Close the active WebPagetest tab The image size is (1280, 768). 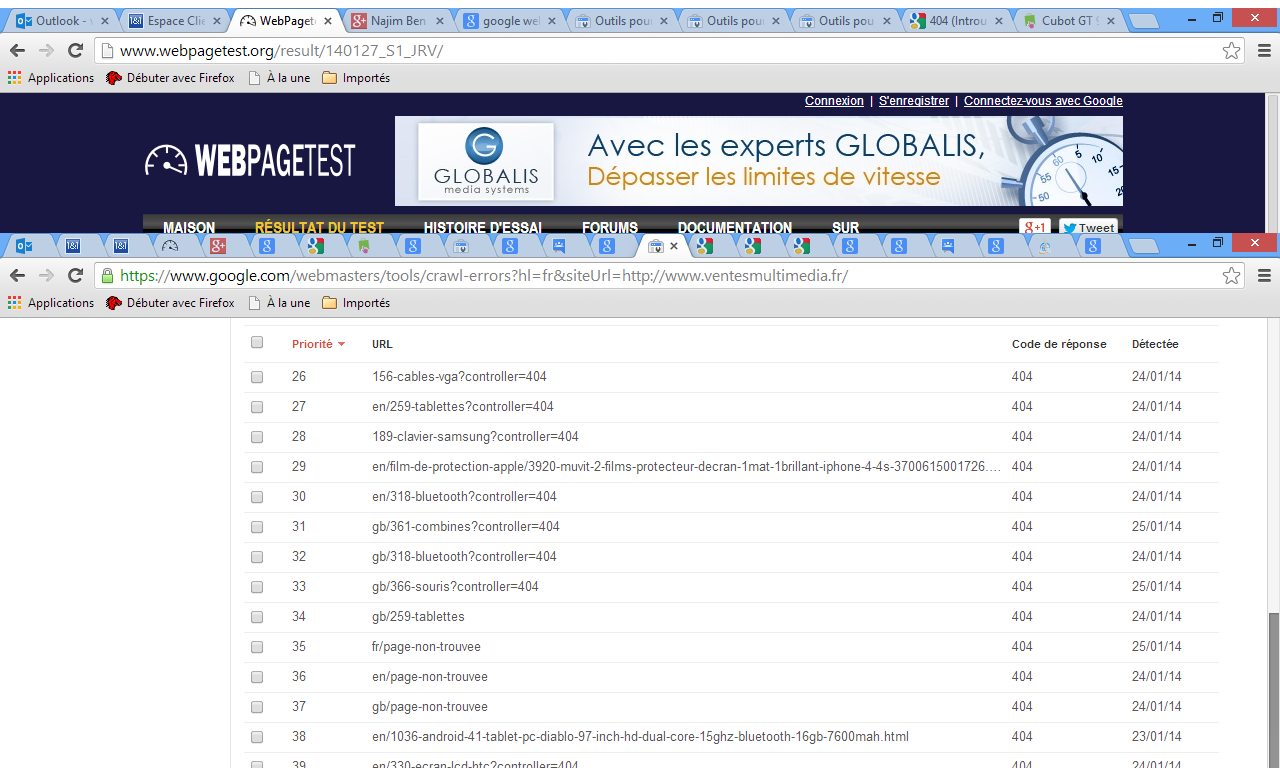click(328, 21)
